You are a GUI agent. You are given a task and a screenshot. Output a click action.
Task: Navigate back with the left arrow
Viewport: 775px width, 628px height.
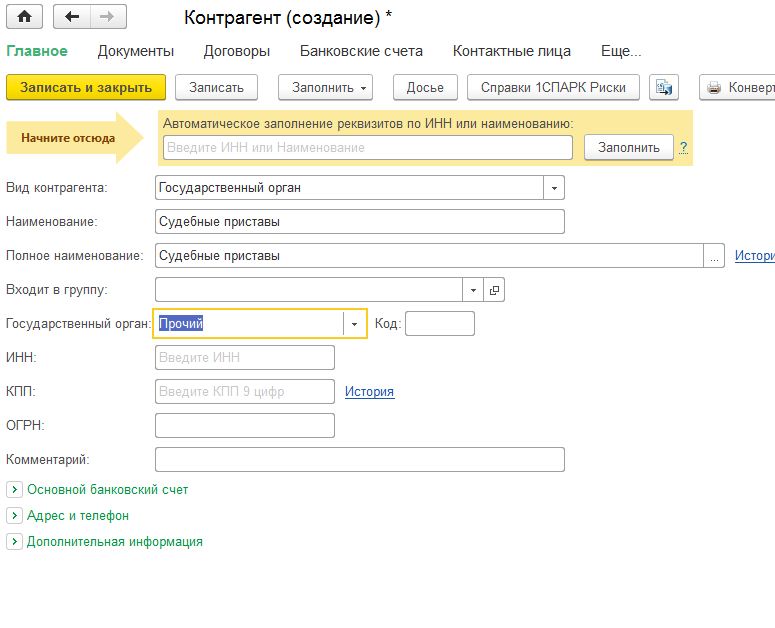(x=72, y=17)
